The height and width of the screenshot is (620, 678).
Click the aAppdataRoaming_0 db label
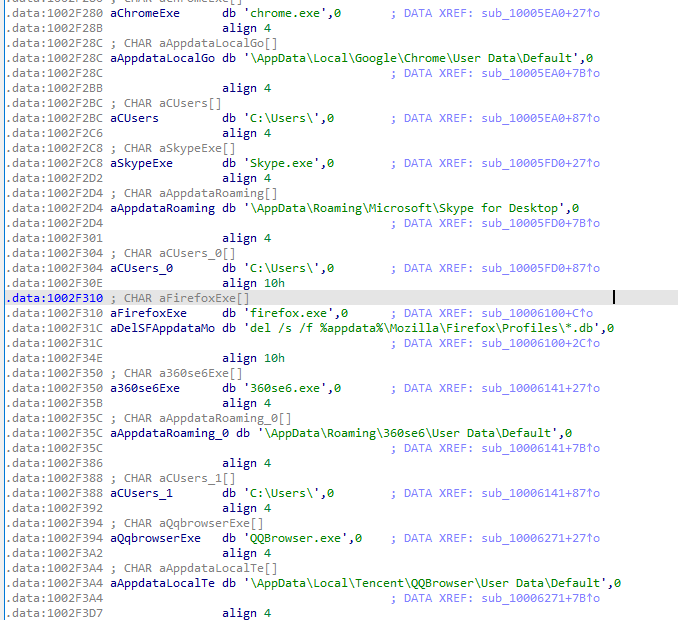170,433
